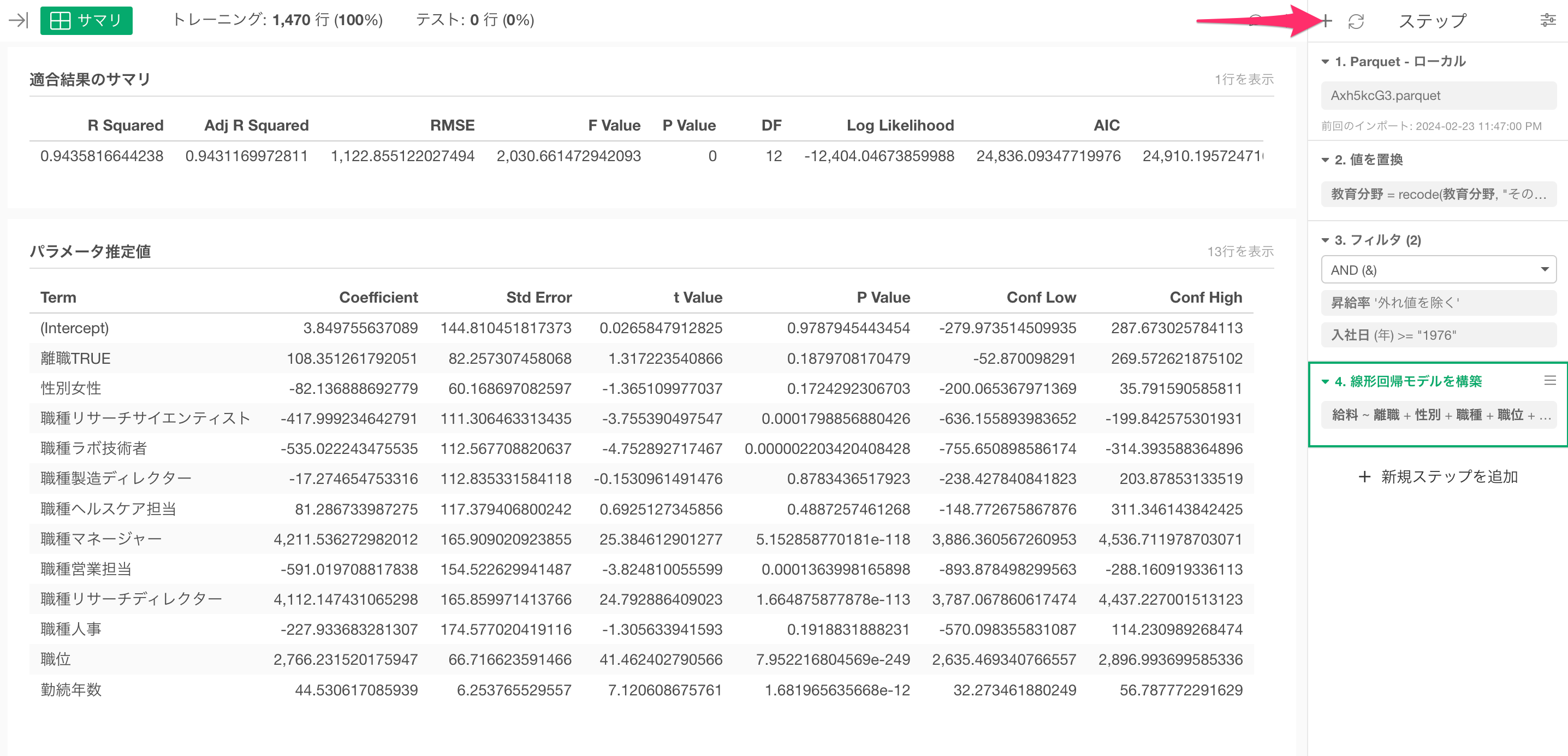Click the refresh steps icon
Image resolution: width=1568 pixels, height=756 pixels.
(x=1356, y=21)
